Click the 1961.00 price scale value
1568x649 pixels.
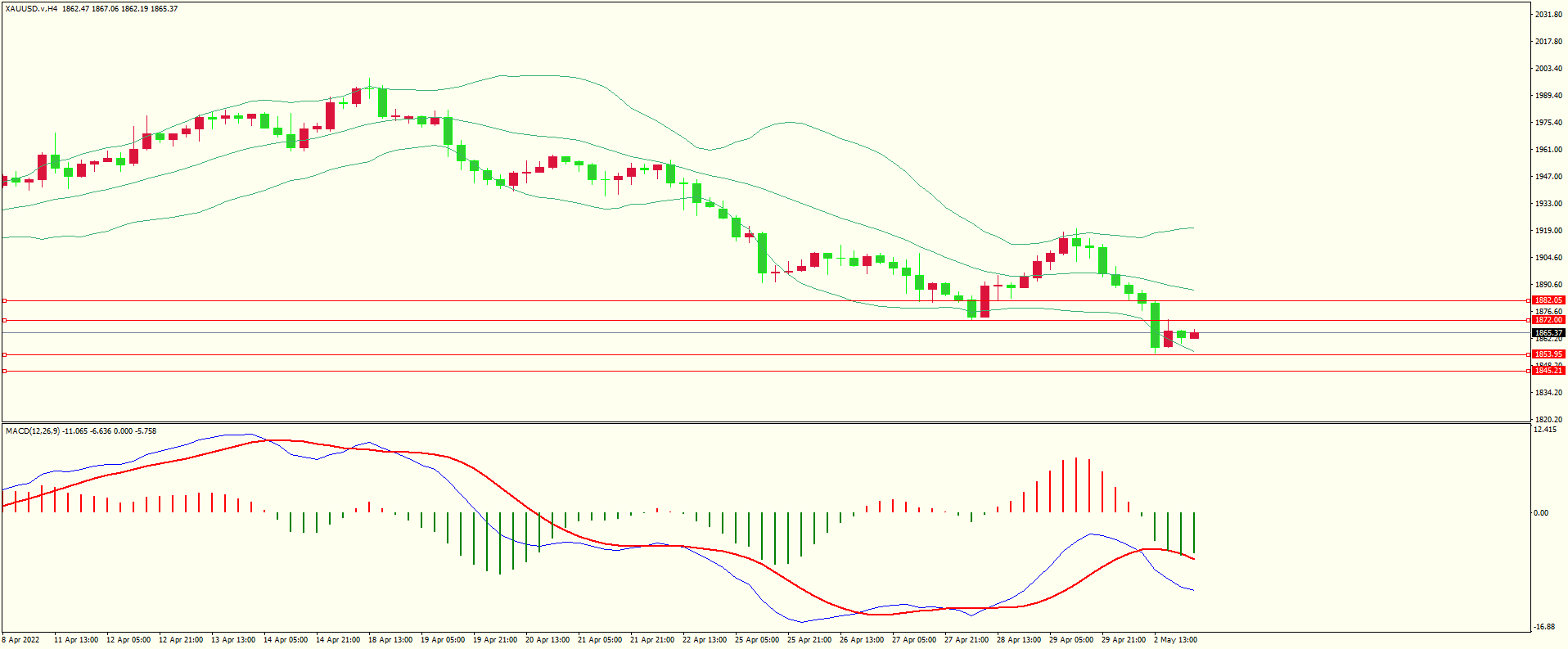coord(1548,150)
